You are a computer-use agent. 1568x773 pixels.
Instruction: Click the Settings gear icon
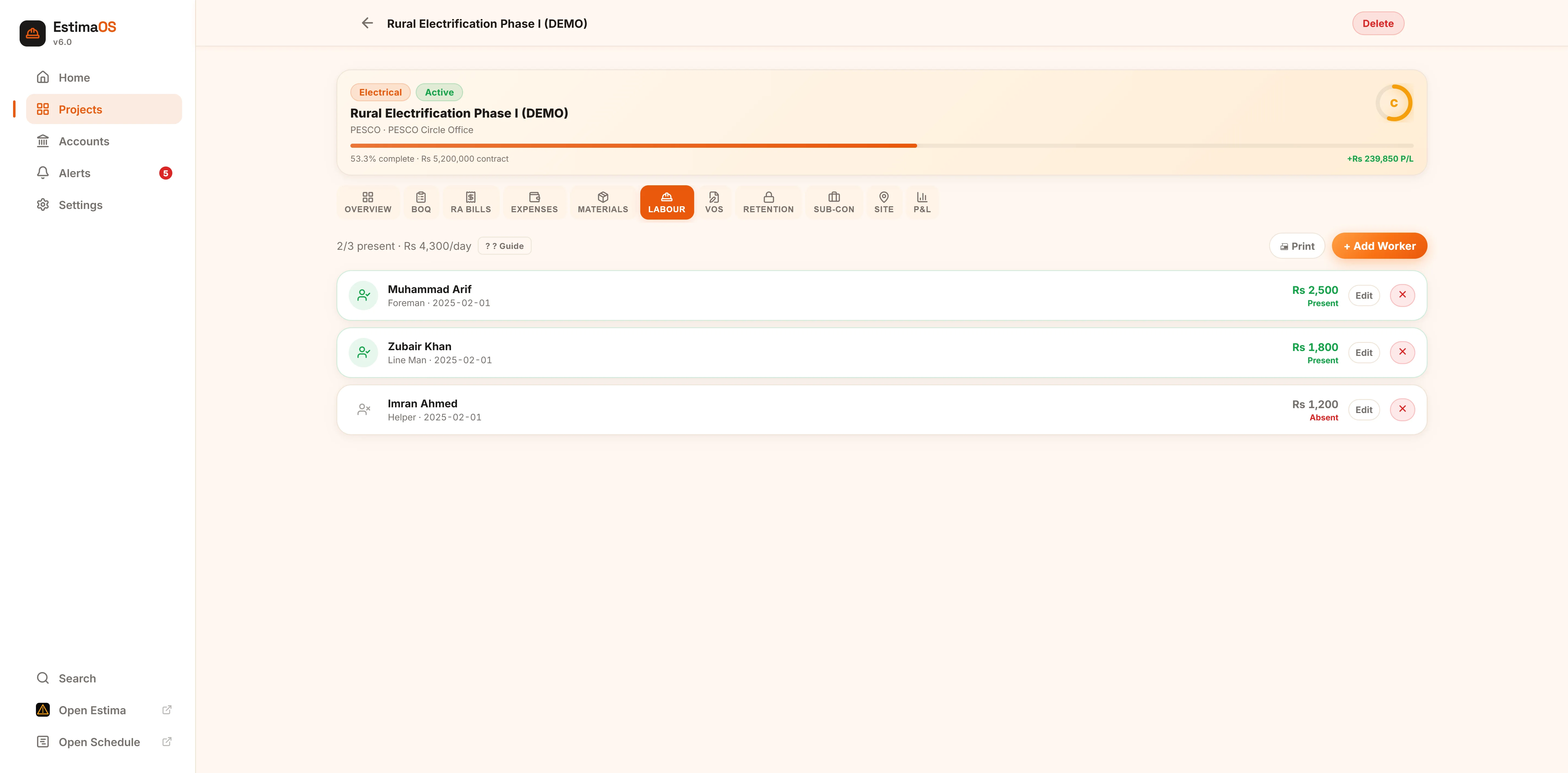click(x=43, y=205)
